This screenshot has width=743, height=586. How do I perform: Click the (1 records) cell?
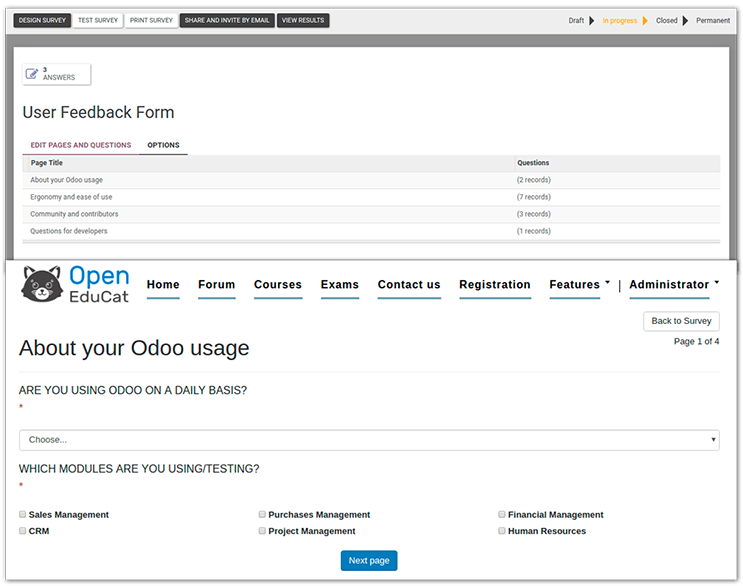click(x=534, y=231)
